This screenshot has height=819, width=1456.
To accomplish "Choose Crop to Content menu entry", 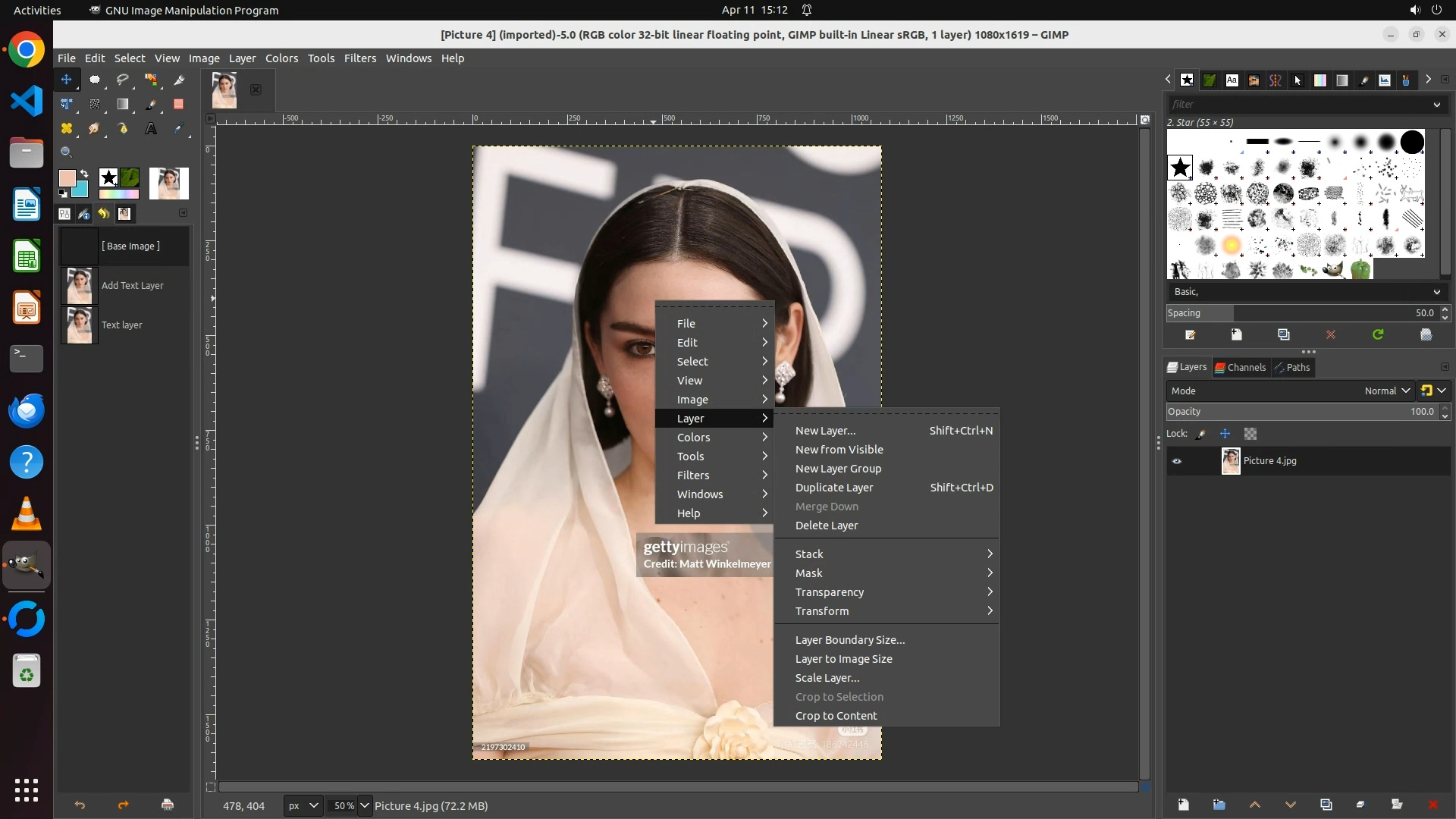I will 836,716.
